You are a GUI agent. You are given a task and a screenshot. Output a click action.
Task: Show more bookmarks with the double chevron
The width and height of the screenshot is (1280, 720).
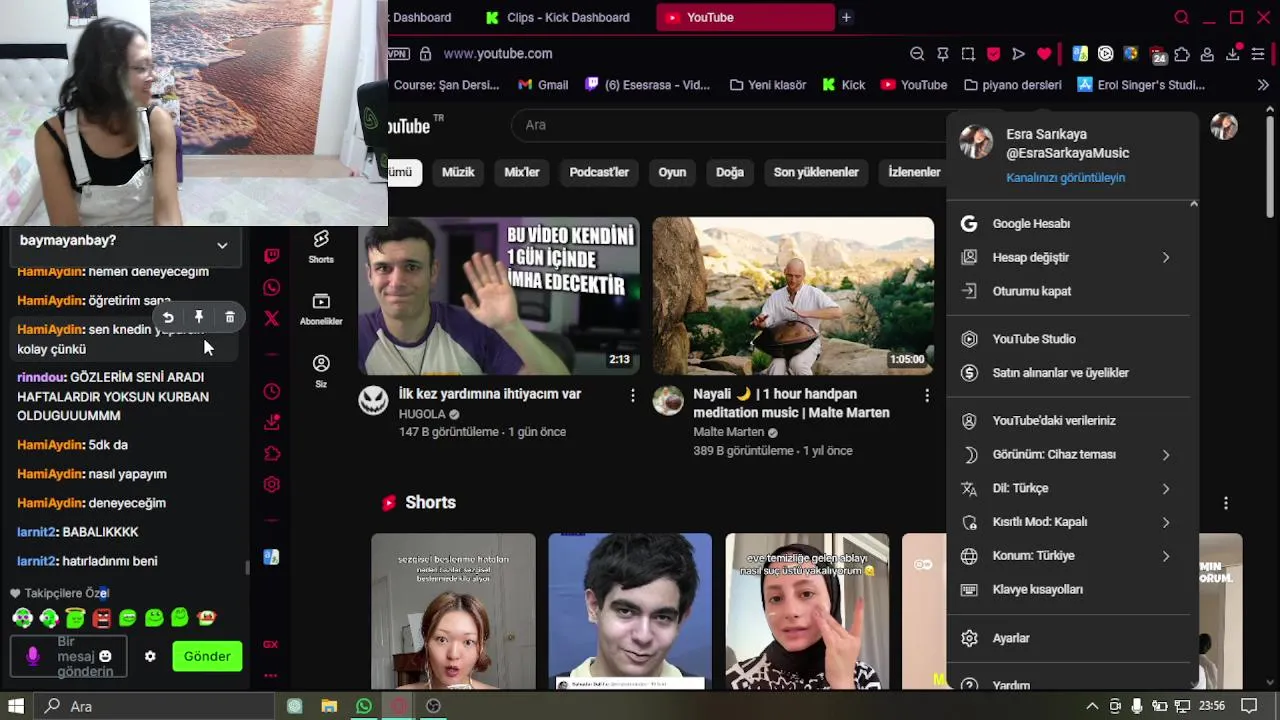(x=1262, y=85)
